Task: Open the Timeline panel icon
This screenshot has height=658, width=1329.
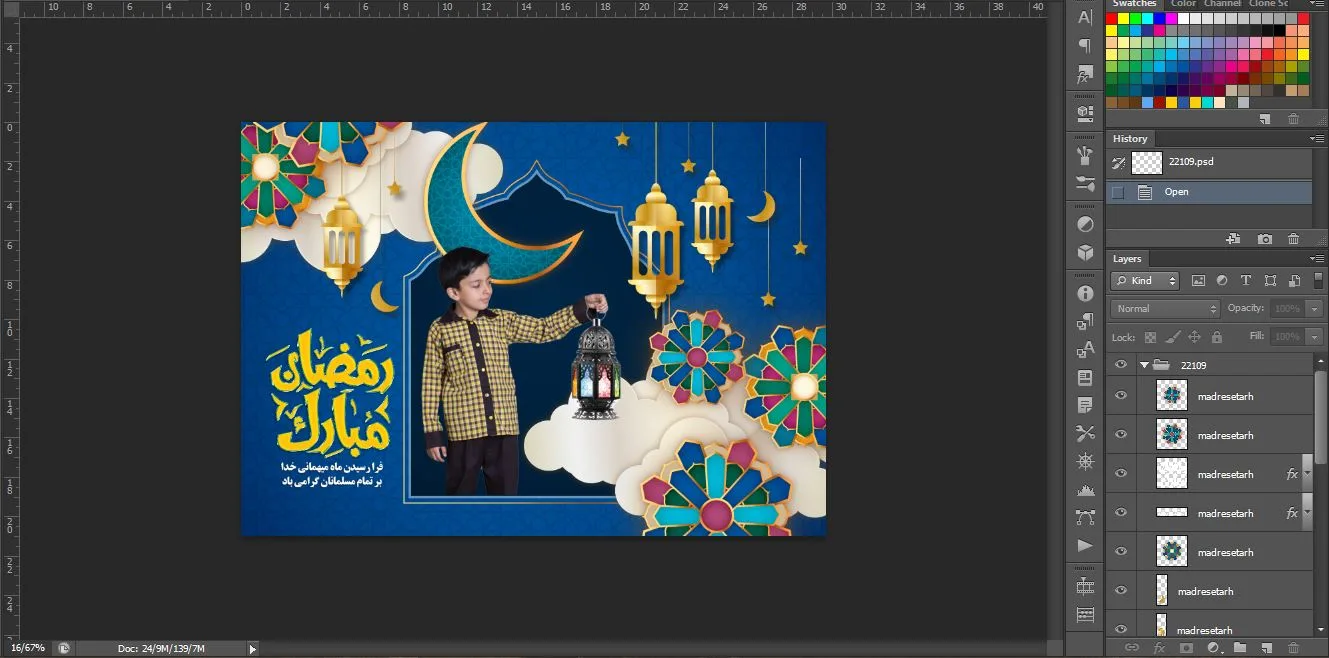Action: tap(1085, 586)
